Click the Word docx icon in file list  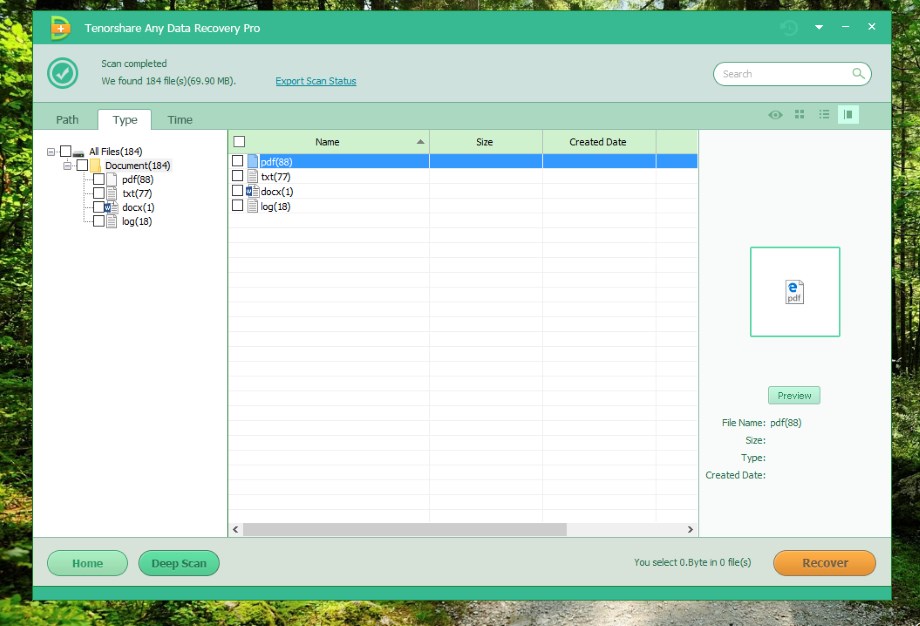tap(252, 191)
